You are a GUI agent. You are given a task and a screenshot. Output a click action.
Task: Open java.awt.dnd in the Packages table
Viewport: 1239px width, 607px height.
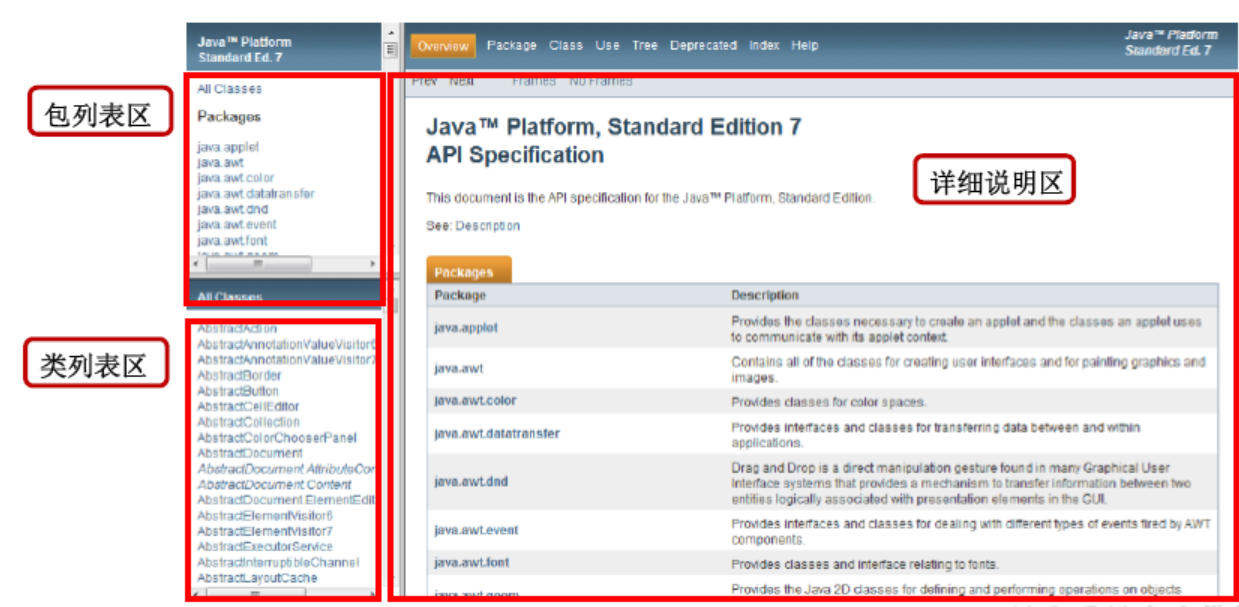(x=471, y=482)
